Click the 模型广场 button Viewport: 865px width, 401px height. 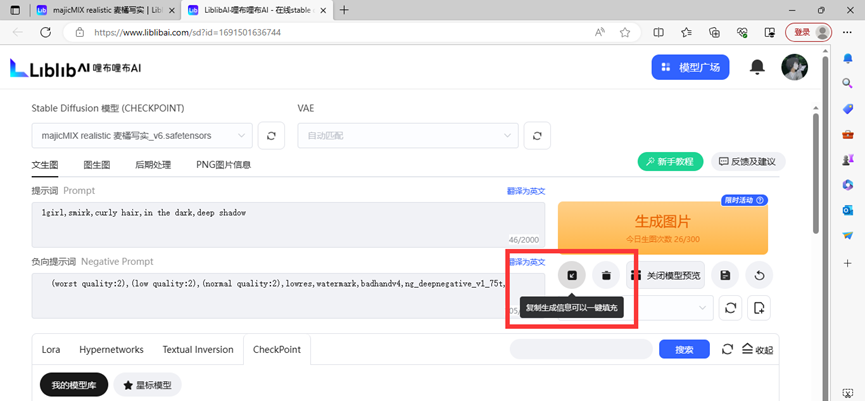tap(690, 67)
